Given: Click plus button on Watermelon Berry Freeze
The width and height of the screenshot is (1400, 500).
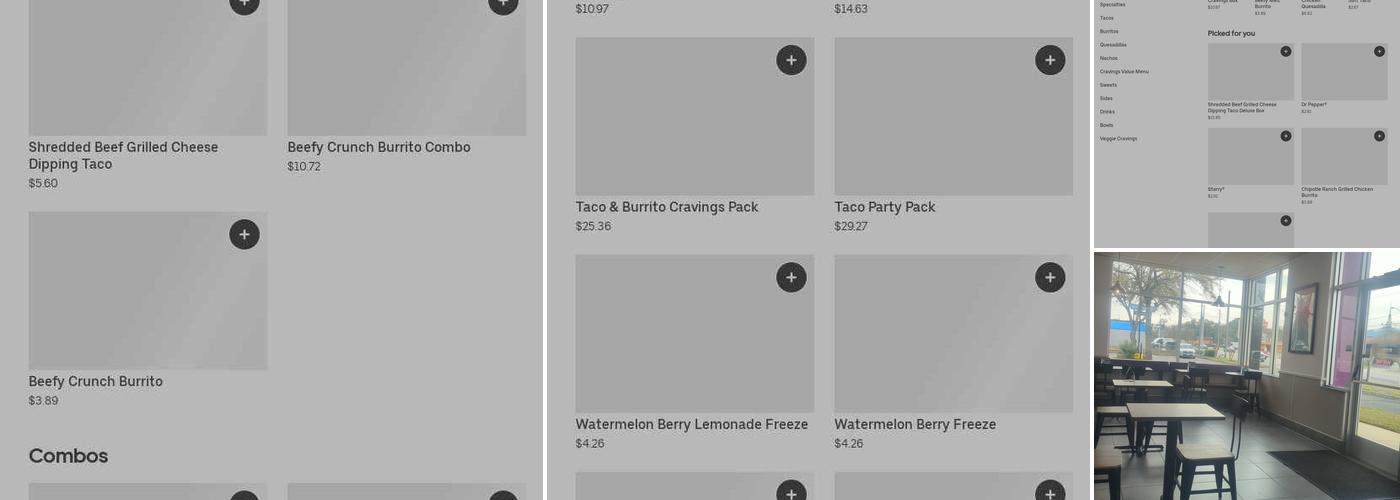Looking at the screenshot, I should tap(1050, 277).
